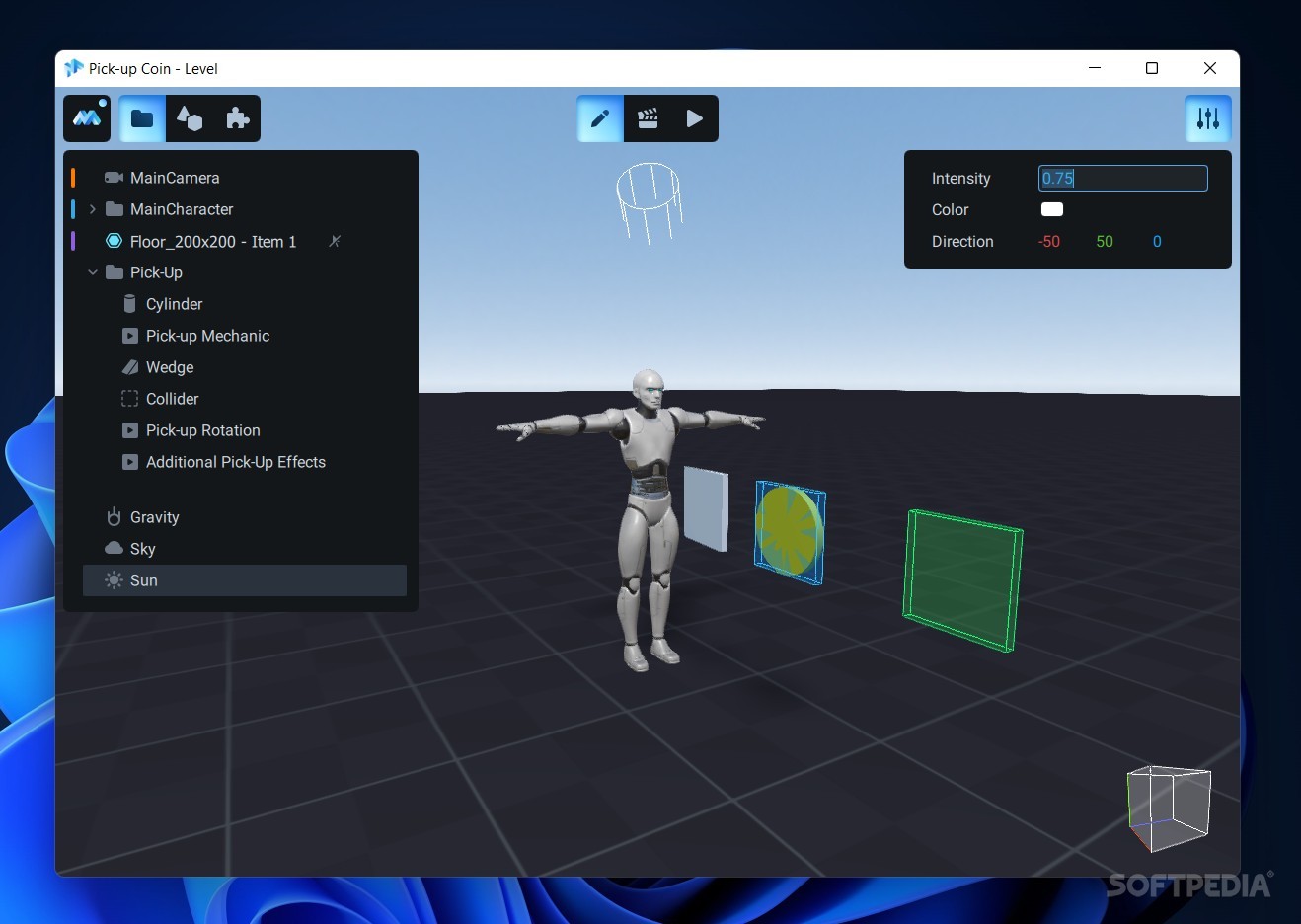The height and width of the screenshot is (924, 1301).
Task: Click the Intensity input field
Action: tap(1122, 178)
